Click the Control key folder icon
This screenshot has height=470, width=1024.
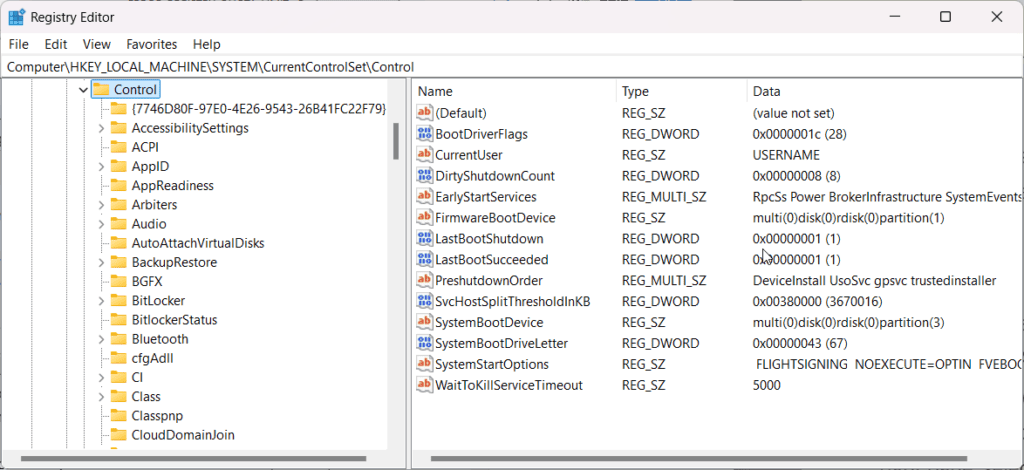101,89
